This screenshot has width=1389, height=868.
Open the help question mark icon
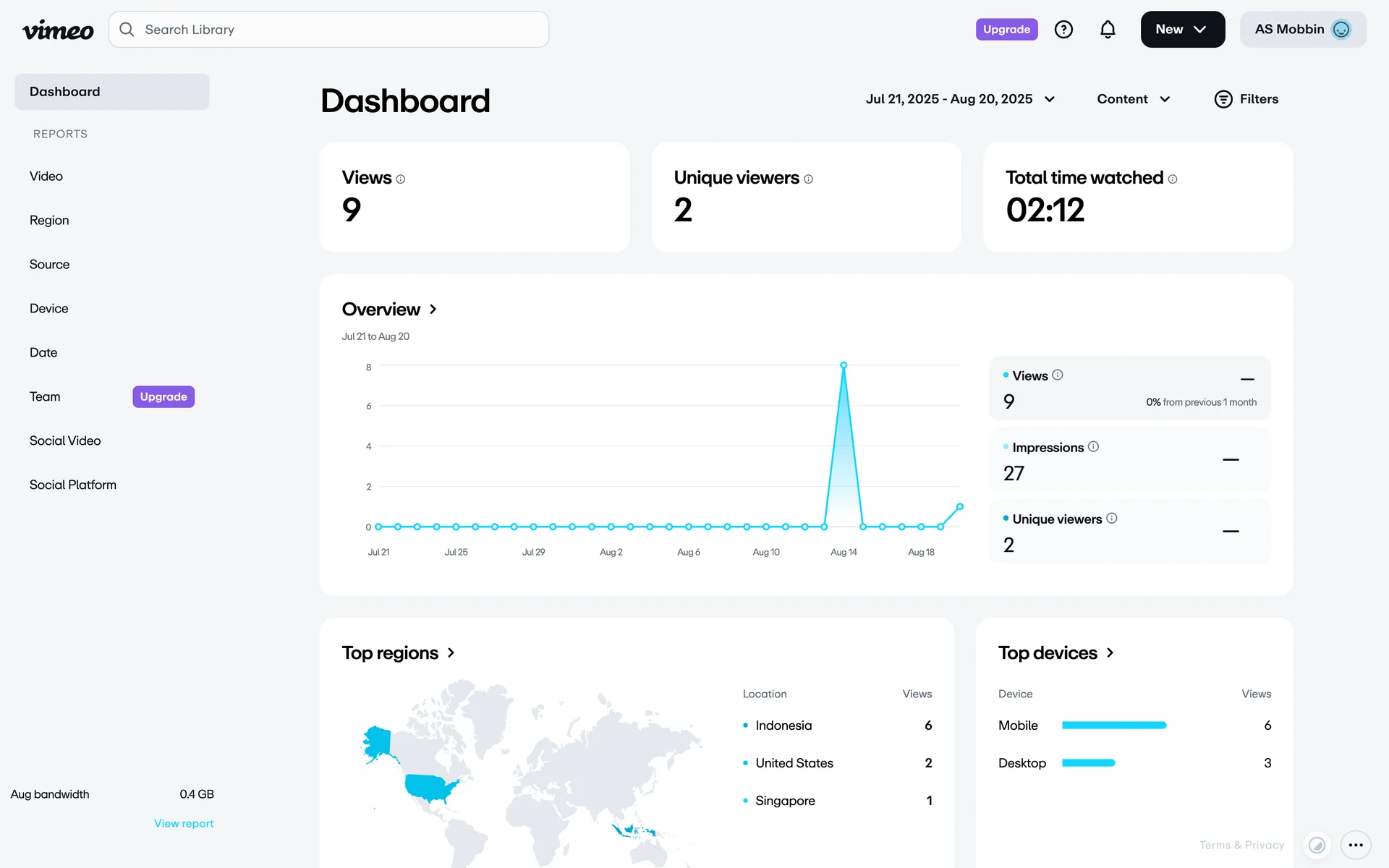[1063, 30]
